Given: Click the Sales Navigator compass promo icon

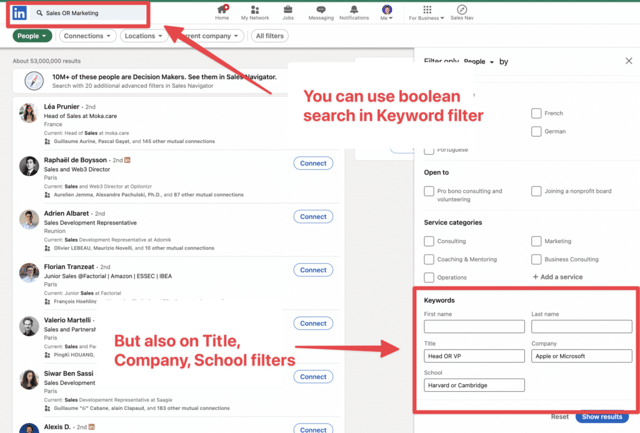Looking at the screenshot, I should coord(34,81).
